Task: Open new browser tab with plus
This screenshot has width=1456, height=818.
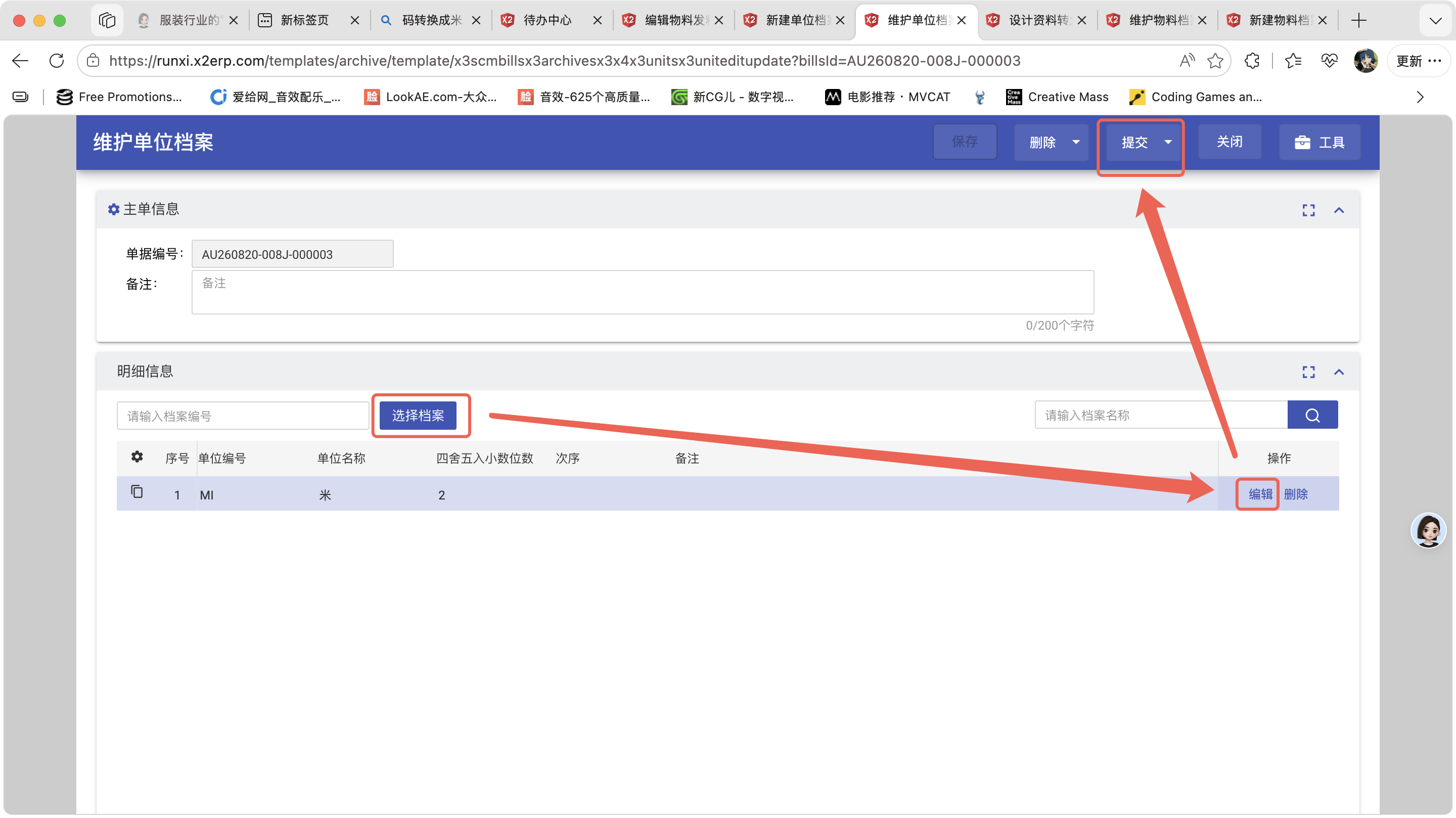Action: [x=1359, y=20]
